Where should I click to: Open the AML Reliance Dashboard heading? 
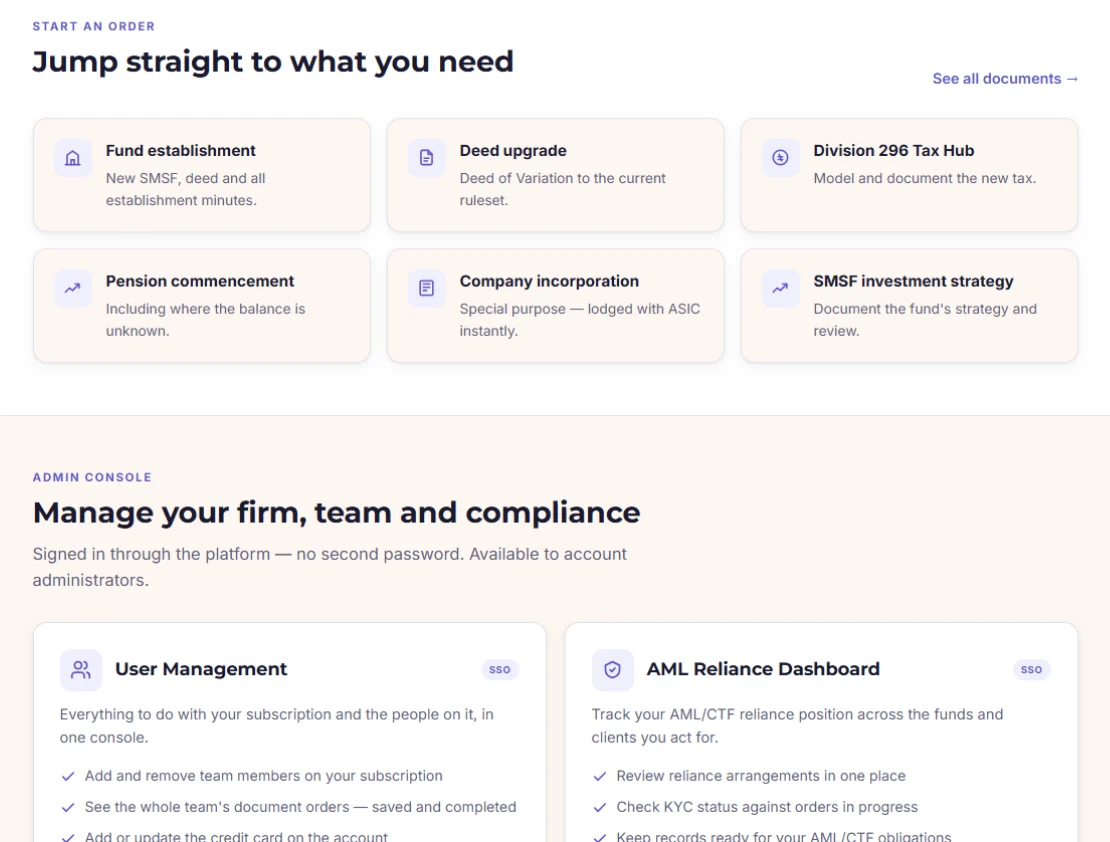(x=763, y=669)
